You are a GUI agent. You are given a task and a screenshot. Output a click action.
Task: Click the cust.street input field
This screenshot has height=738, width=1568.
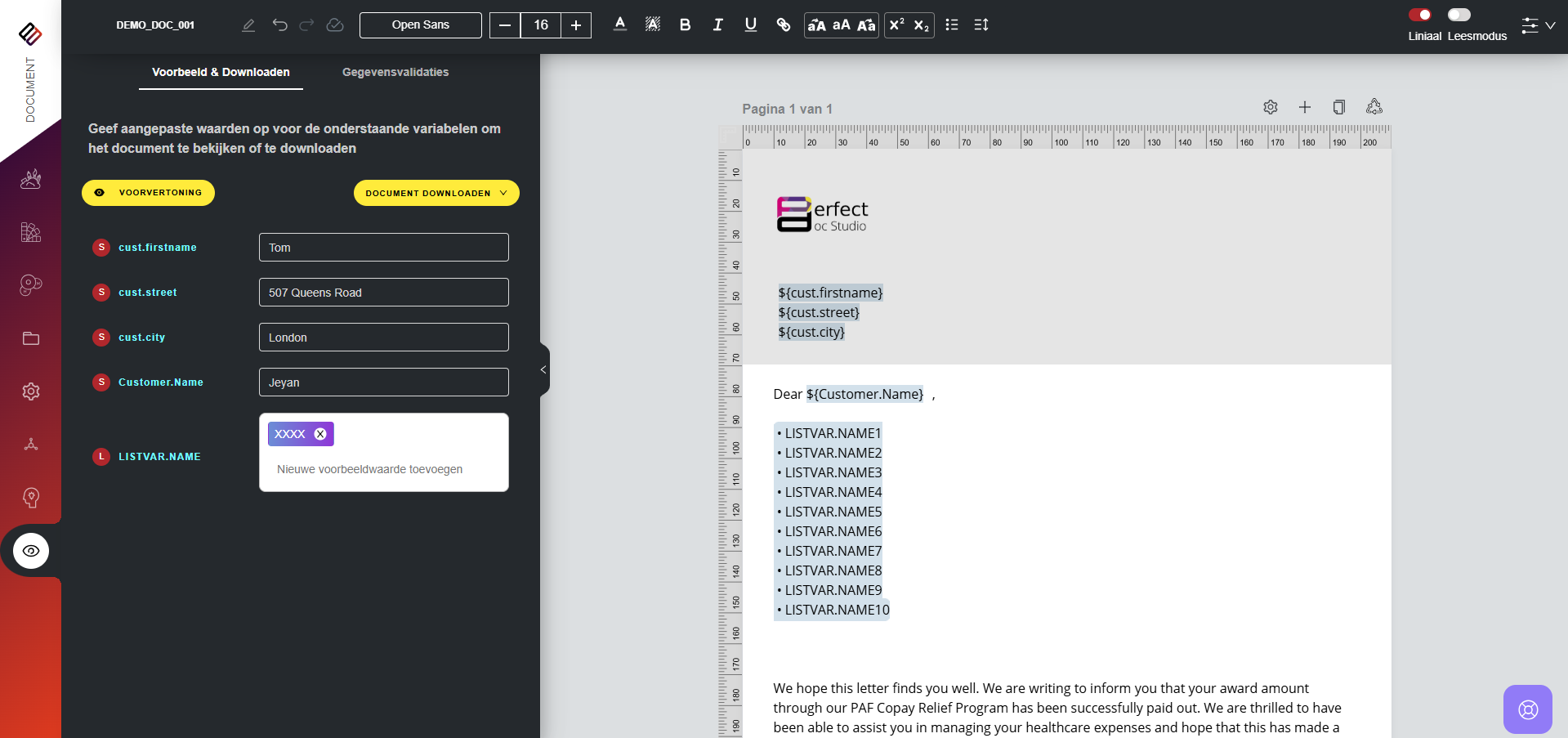click(383, 293)
